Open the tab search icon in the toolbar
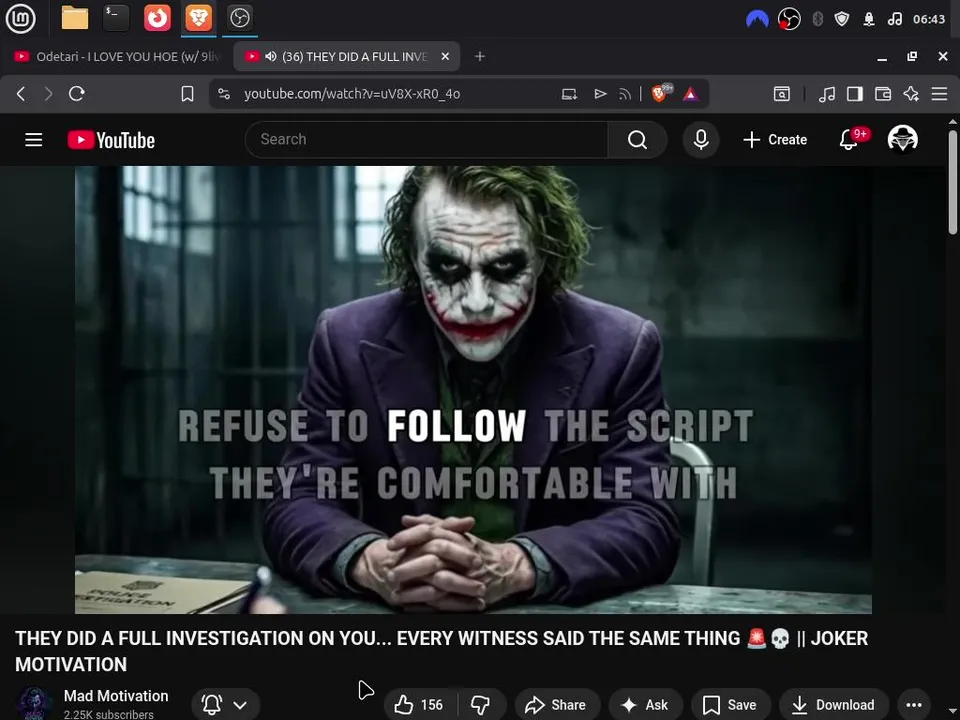The image size is (960, 720). click(782, 94)
